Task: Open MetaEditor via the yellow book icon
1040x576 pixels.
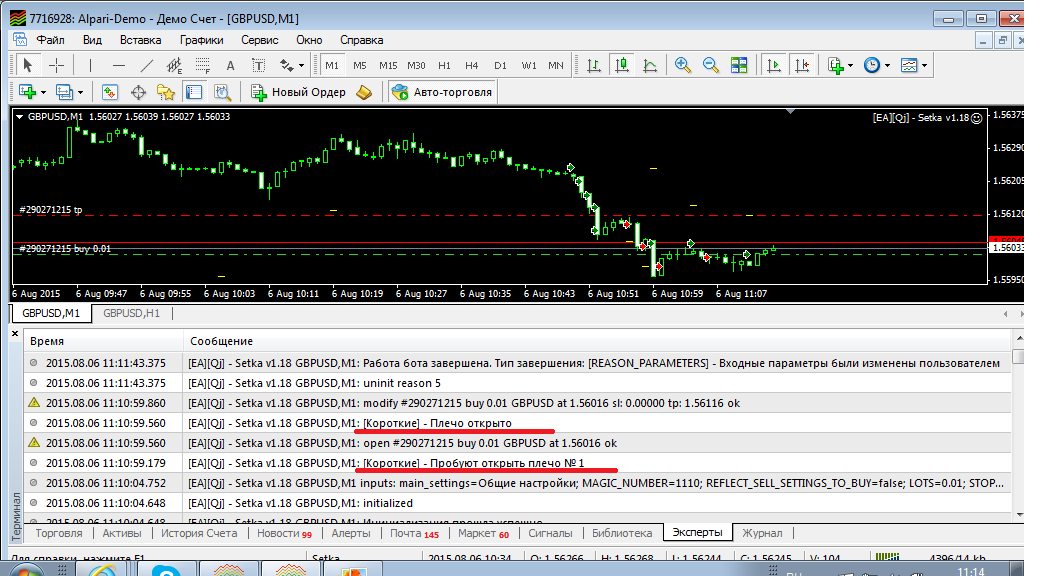Action: pyautogui.click(x=364, y=92)
